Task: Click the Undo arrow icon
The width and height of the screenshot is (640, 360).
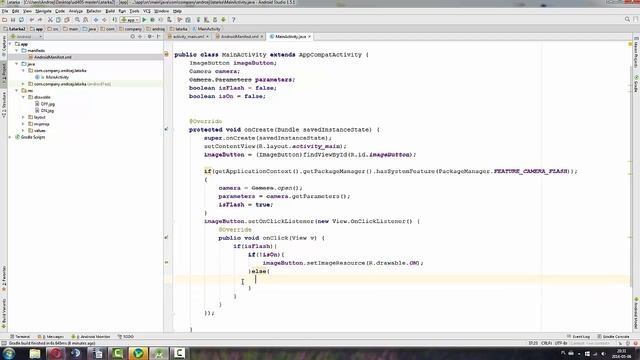Action: [31, 20]
